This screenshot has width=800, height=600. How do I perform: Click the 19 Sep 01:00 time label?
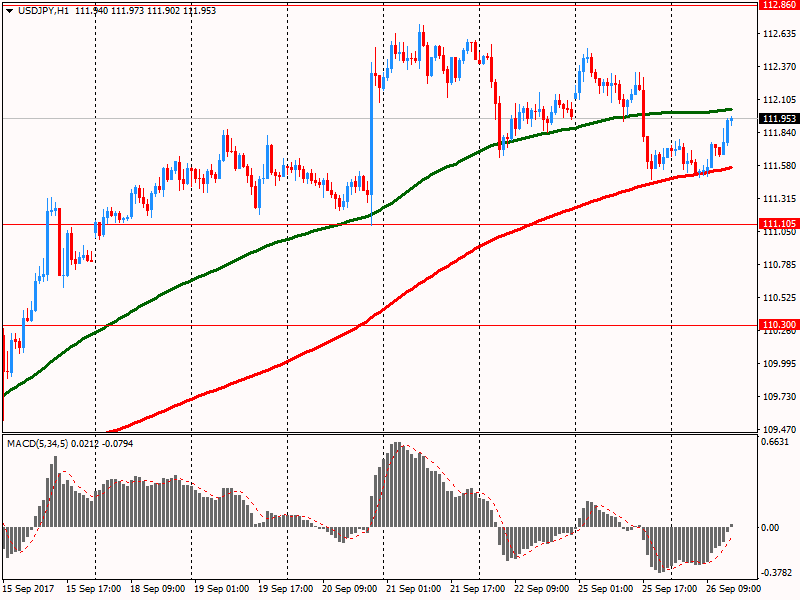coord(221,589)
